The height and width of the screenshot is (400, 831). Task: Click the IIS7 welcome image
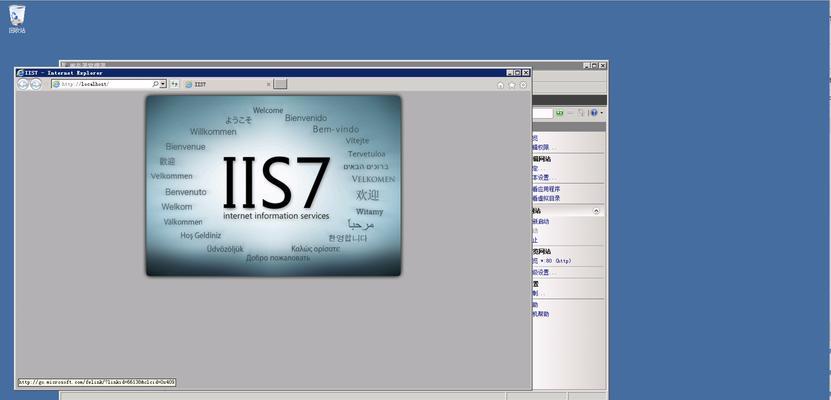273,185
